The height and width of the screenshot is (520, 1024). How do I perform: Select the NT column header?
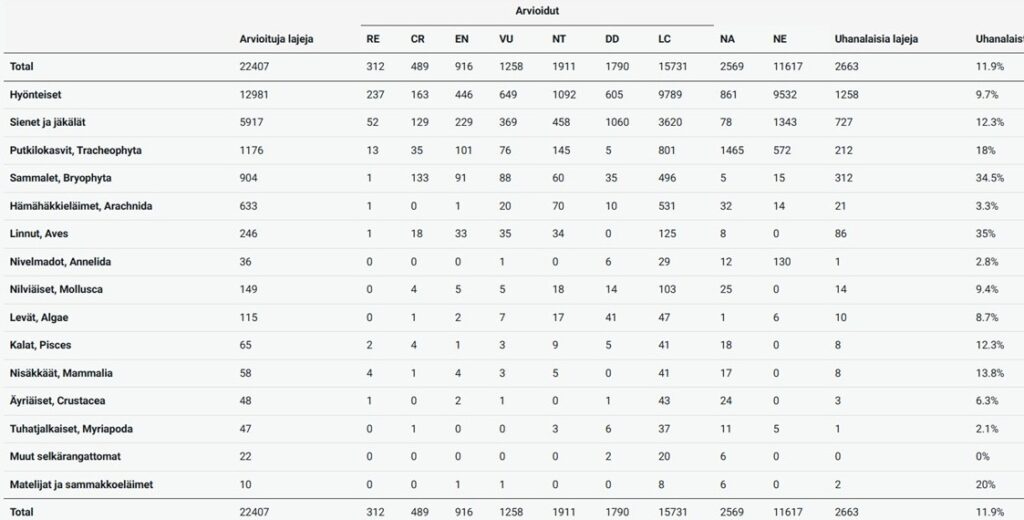tap(558, 39)
